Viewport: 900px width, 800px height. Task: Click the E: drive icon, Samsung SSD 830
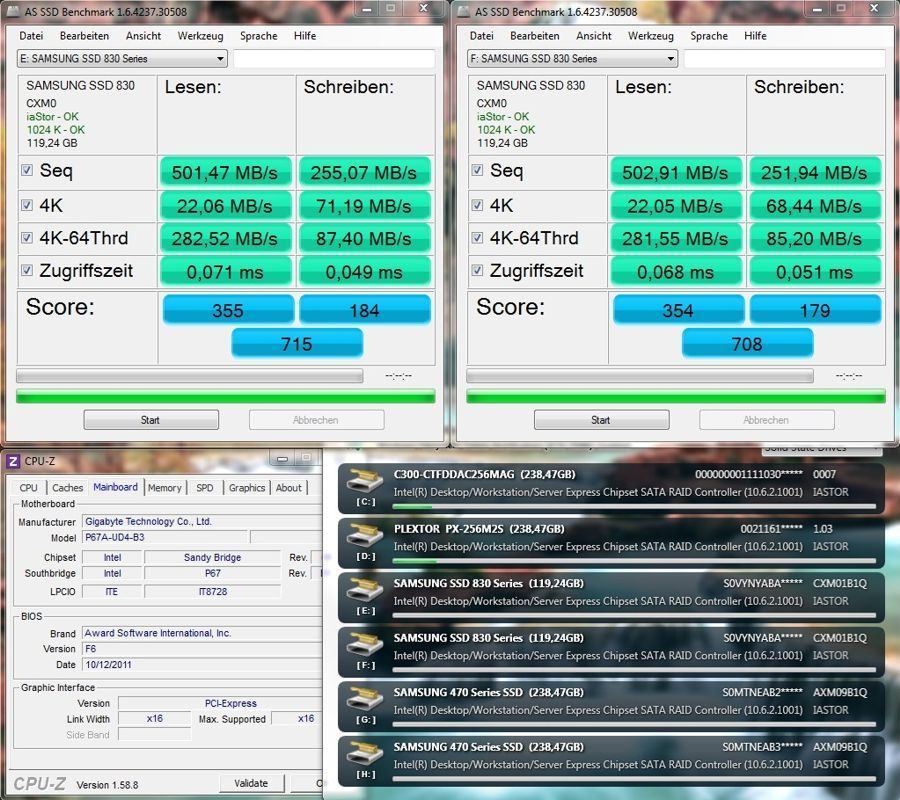367,589
